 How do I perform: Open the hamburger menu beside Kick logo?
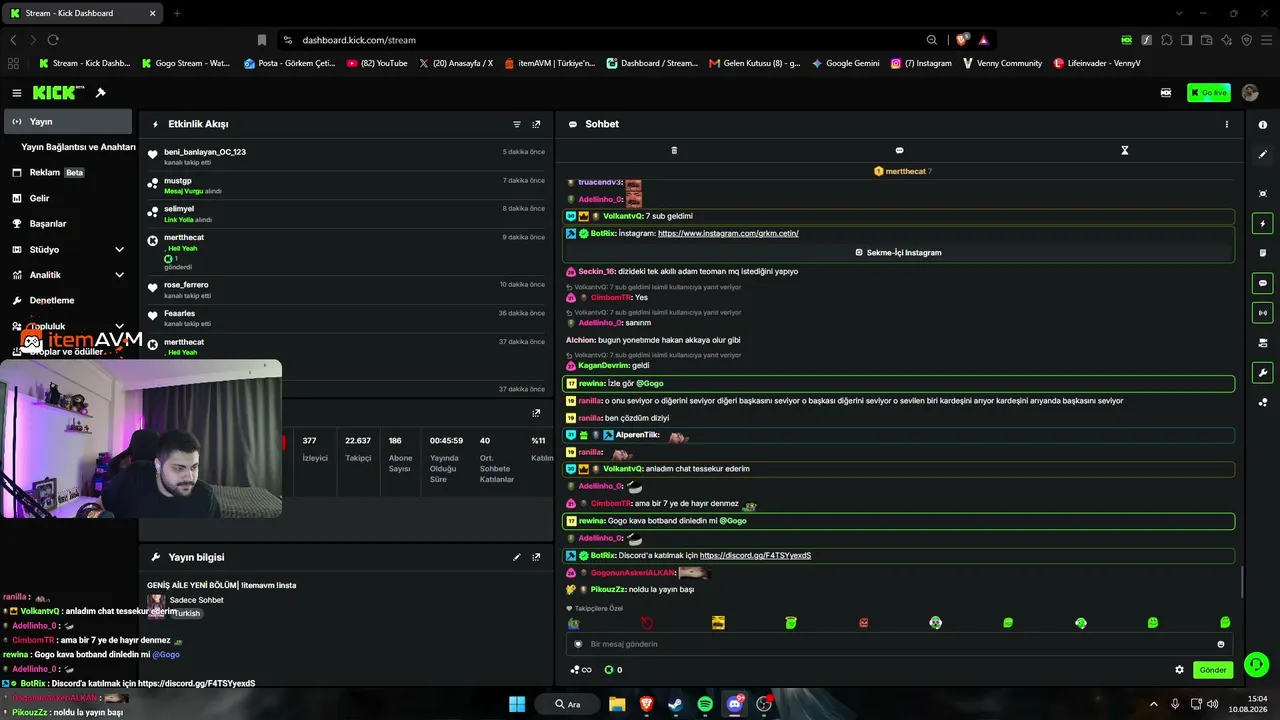17,93
